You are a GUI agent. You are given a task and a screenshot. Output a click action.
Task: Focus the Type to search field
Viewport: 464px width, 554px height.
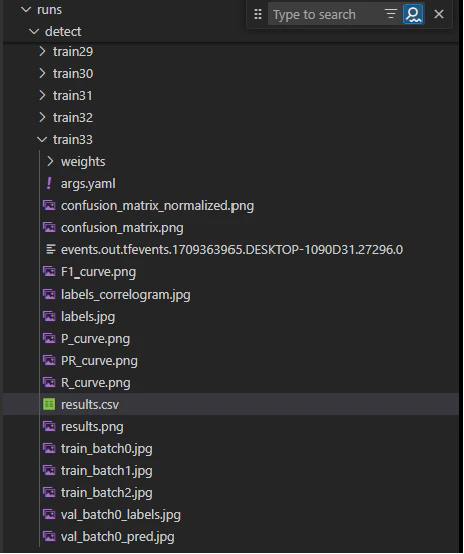pos(327,14)
